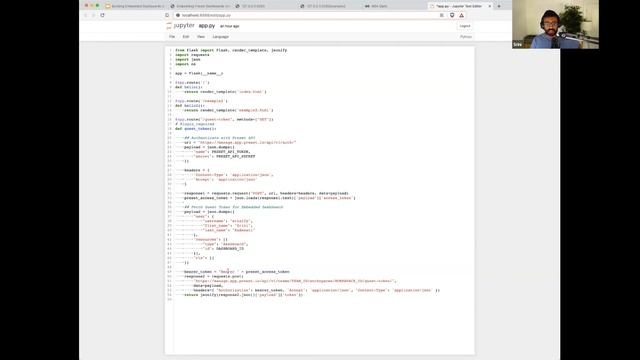Image resolution: width=640 pixels, height=360 pixels.
Task: Click the 'return jsonify' last code line
Action: point(243,295)
